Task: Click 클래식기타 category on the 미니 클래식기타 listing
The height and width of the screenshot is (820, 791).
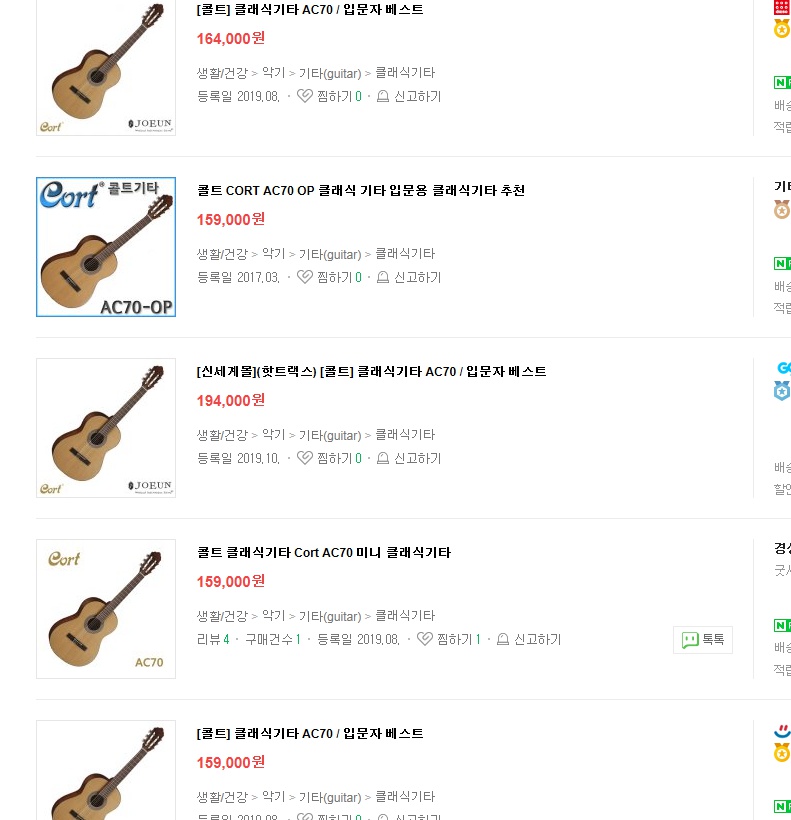Action: [x=405, y=616]
